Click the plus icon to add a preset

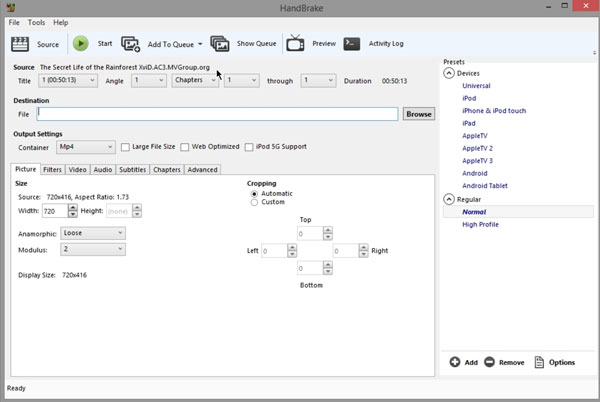[x=455, y=362]
